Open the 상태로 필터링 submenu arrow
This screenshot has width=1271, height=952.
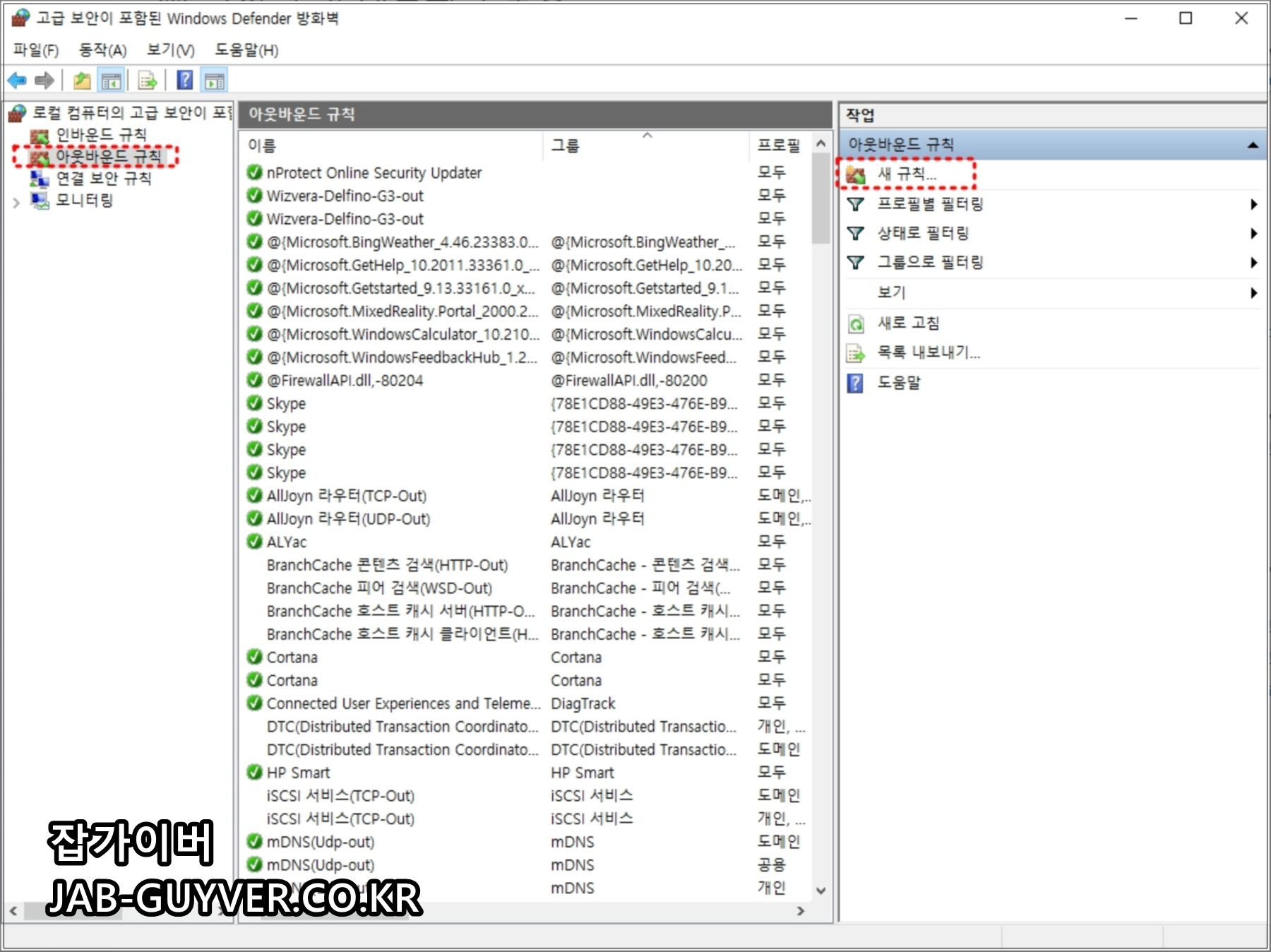pyautogui.click(x=1254, y=233)
